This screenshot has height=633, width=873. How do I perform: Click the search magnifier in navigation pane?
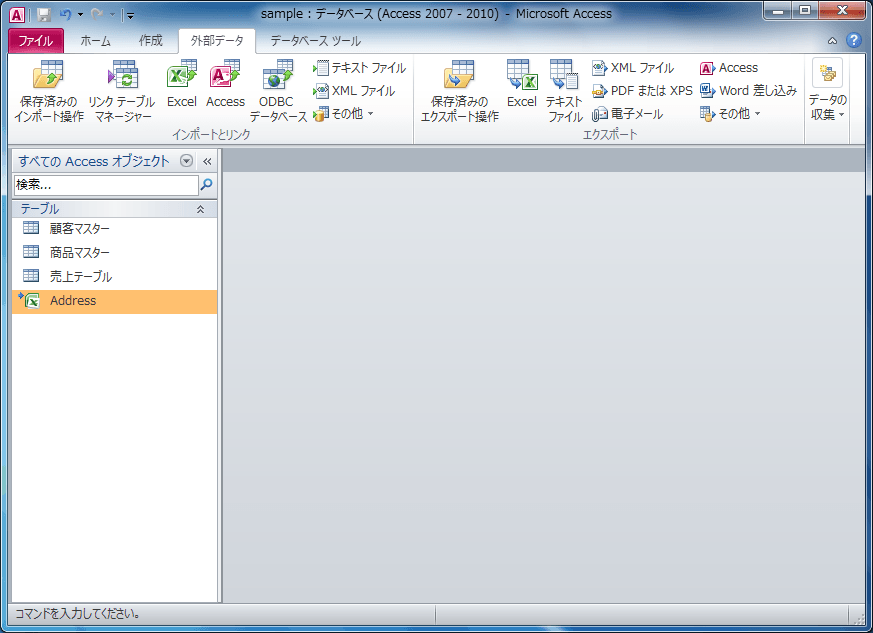click(207, 184)
